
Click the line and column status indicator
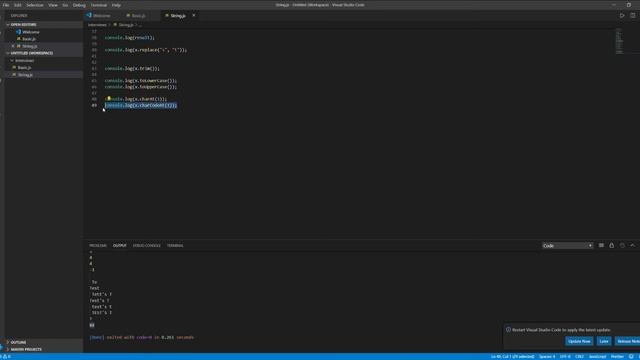click(512, 357)
